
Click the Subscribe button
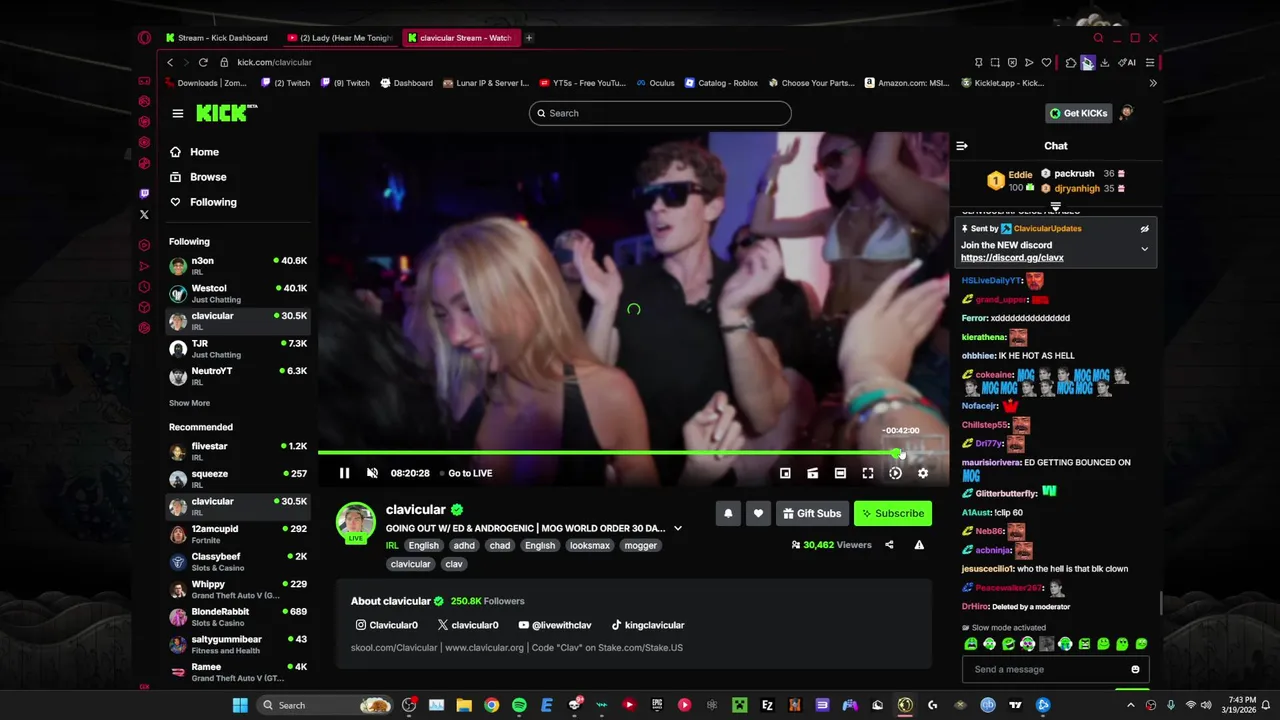[x=893, y=513]
